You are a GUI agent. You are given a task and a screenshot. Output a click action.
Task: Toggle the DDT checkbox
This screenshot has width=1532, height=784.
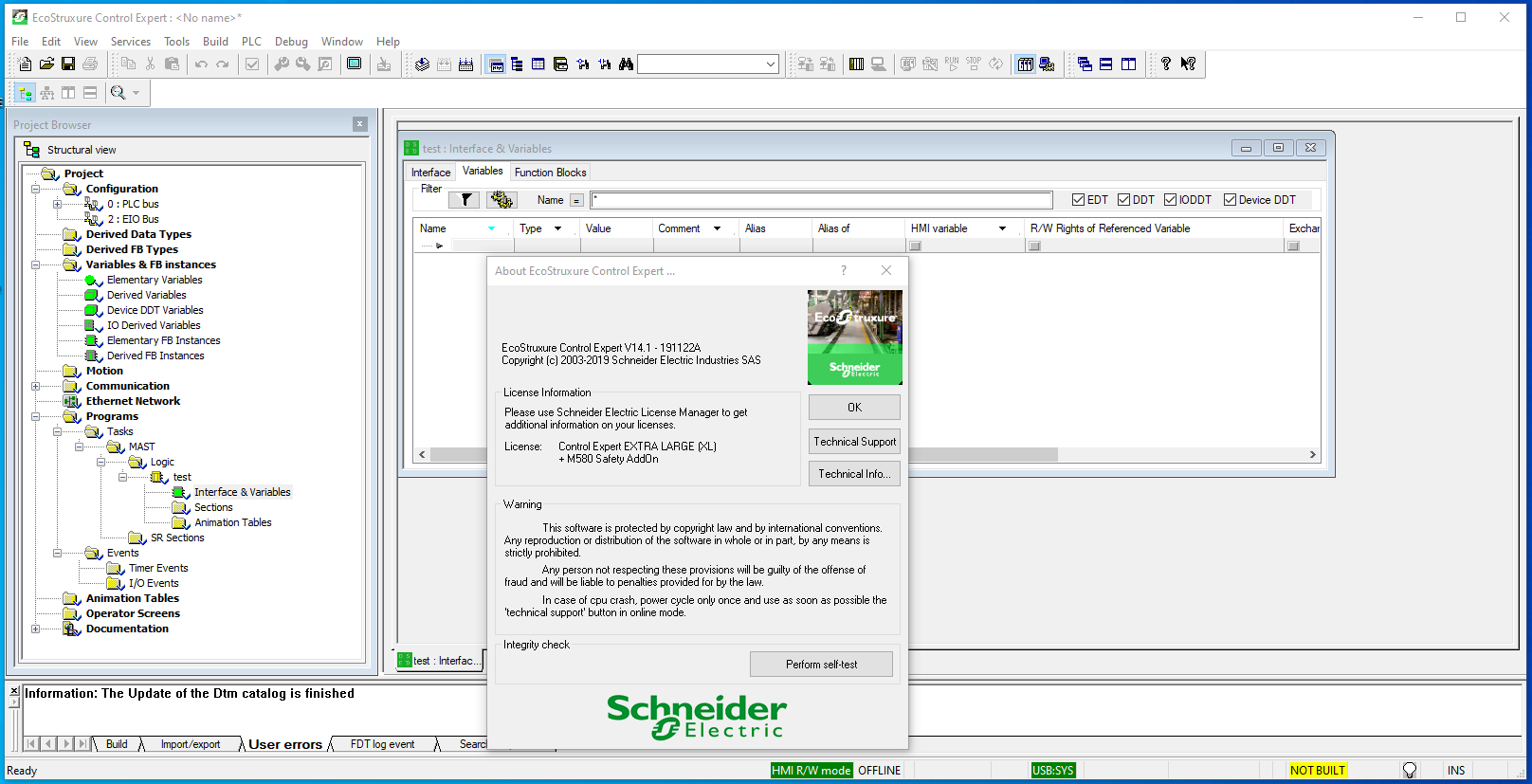click(x=1123, y=199)
